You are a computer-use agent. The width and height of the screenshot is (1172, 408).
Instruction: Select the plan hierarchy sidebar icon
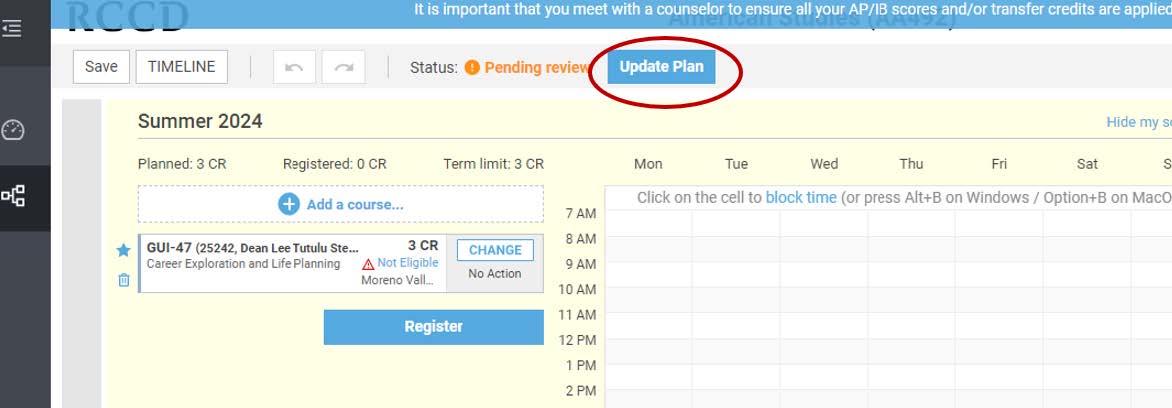click(13, 197)
